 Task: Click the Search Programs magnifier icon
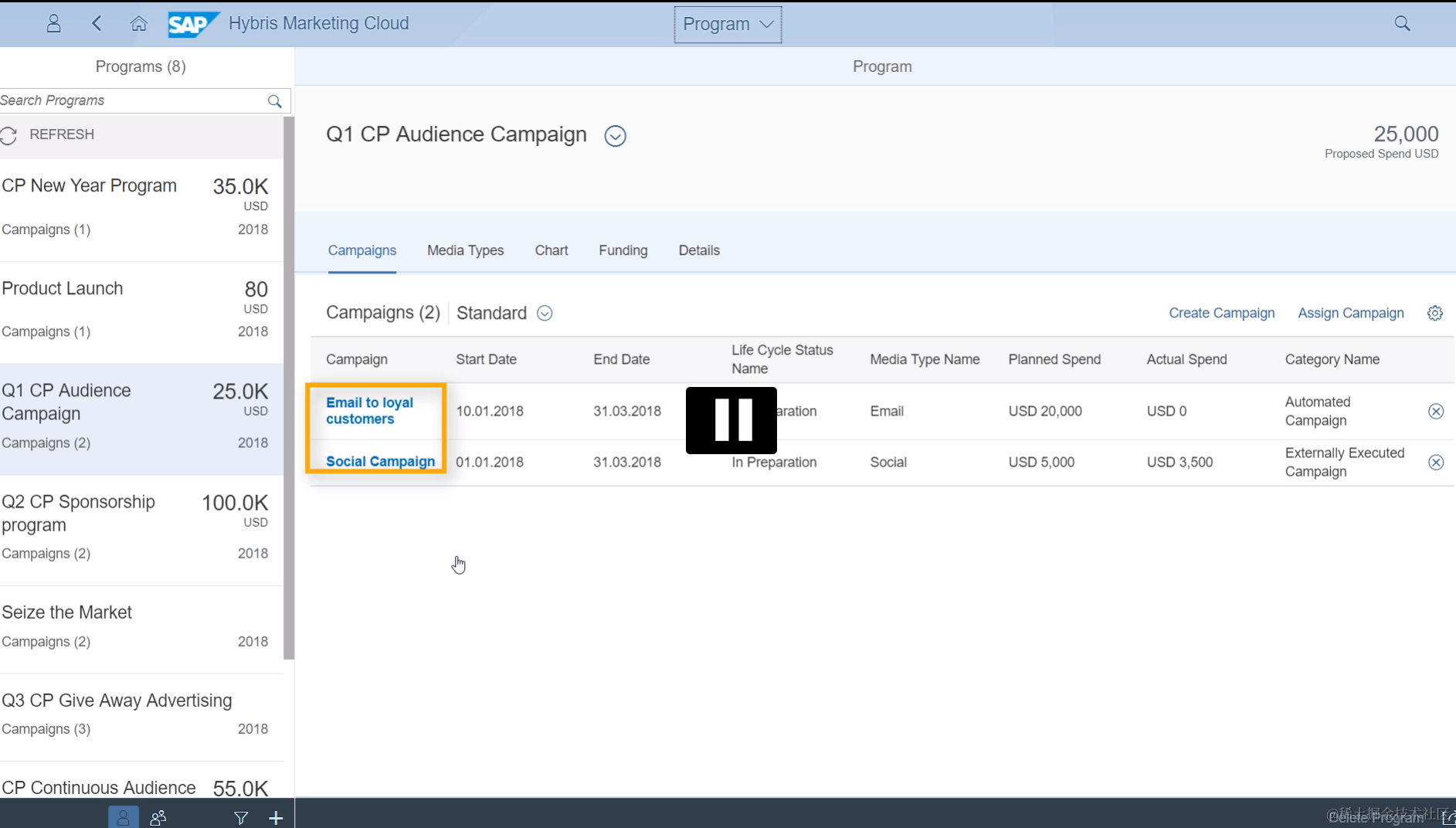coord(274,101)
